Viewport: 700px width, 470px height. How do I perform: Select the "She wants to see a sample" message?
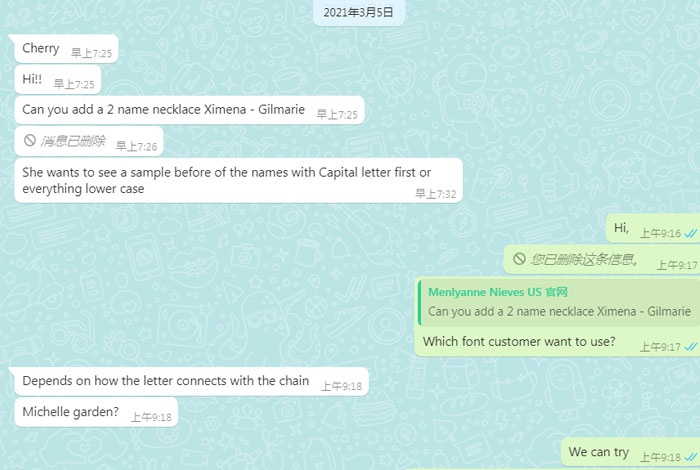pos(238,180)
